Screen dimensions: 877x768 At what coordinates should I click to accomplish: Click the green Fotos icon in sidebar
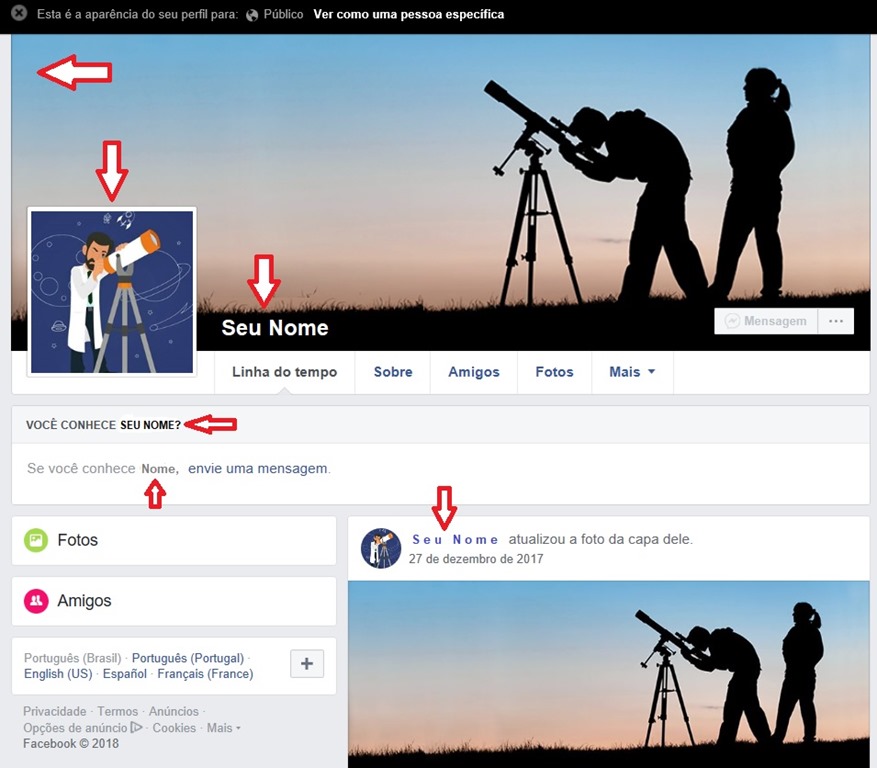[37, 540]
